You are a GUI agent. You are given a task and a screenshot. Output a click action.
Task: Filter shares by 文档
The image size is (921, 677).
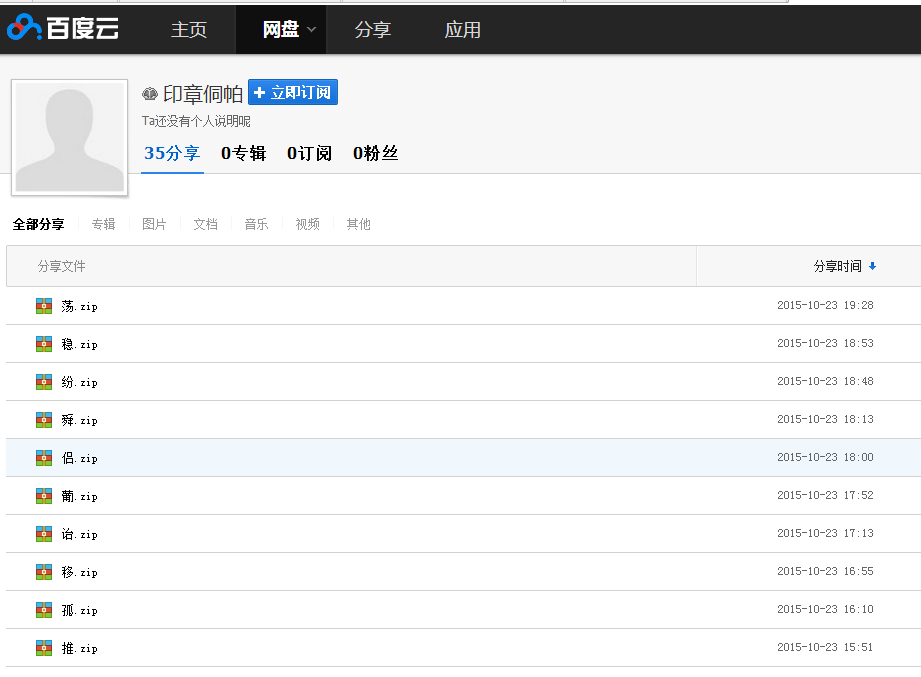click(206, 224)
